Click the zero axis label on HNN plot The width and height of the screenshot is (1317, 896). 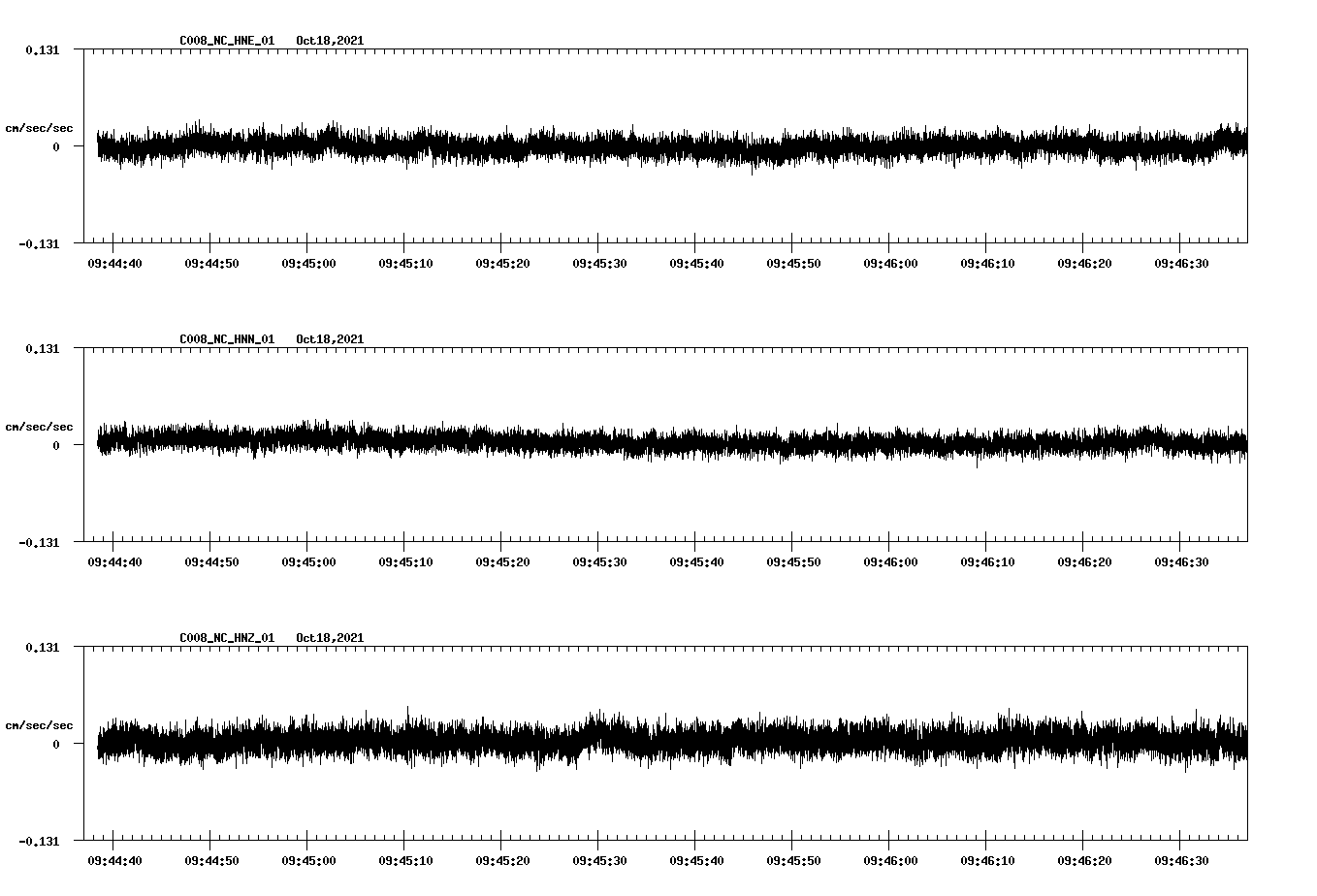(x=56, y=446)
